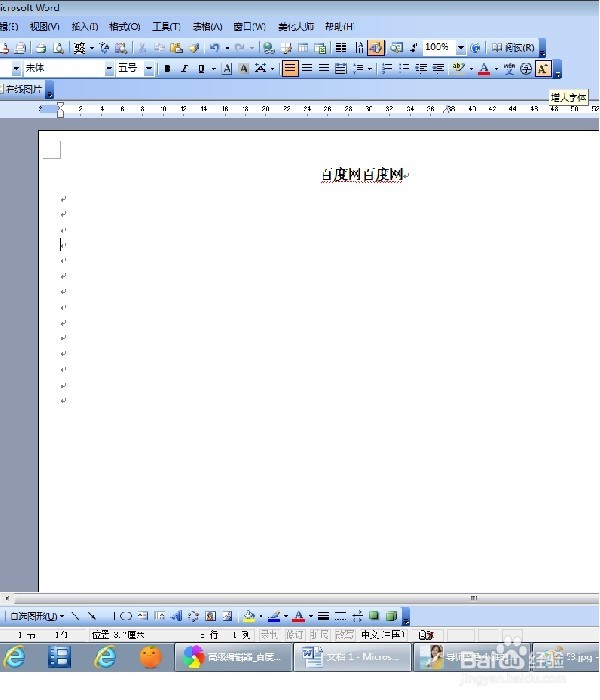Expand the Line Spacing dropdown arrow

tap(370, 69)
